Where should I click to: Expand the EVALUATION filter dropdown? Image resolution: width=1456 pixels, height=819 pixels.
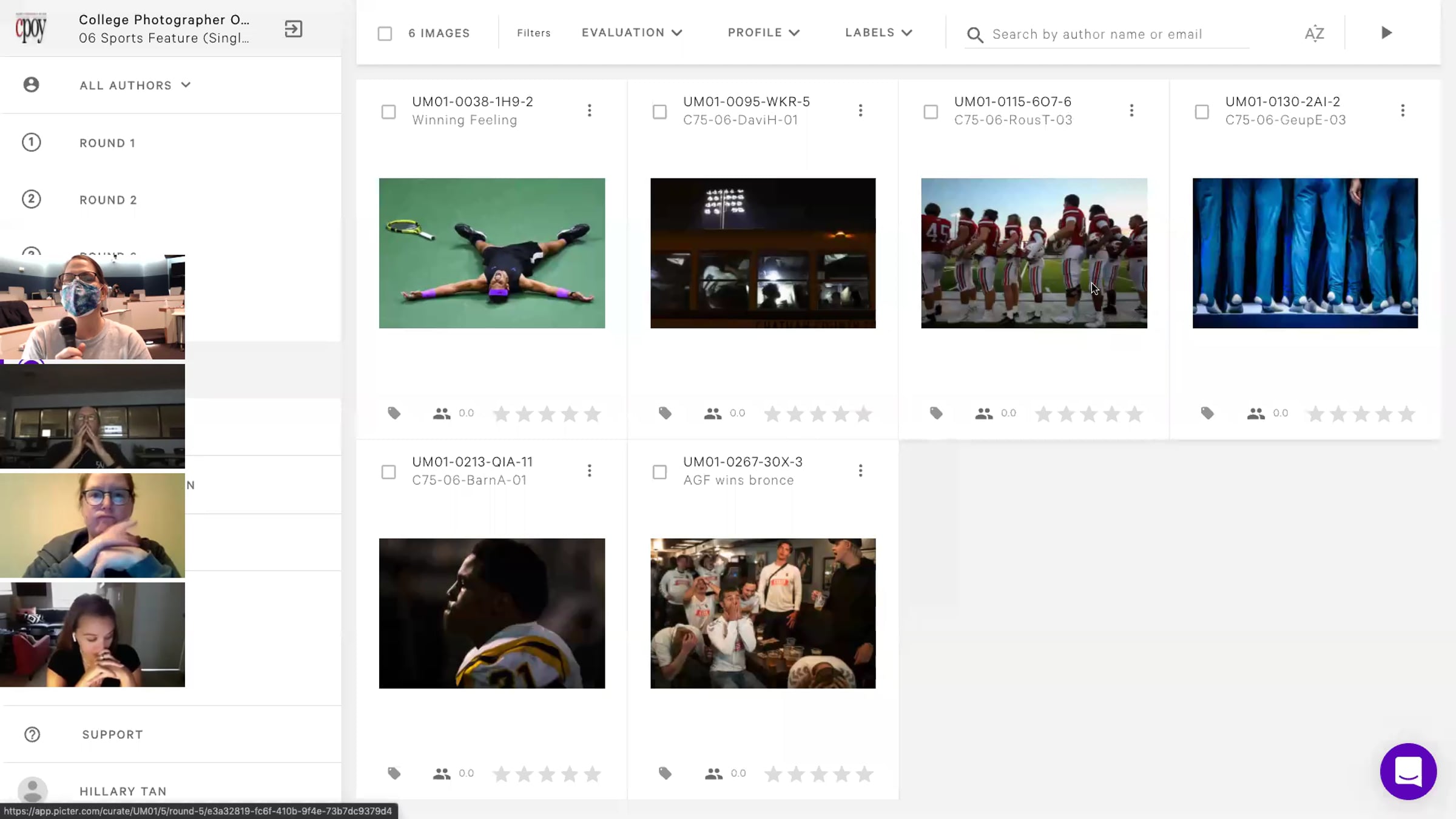pos(632,33)
